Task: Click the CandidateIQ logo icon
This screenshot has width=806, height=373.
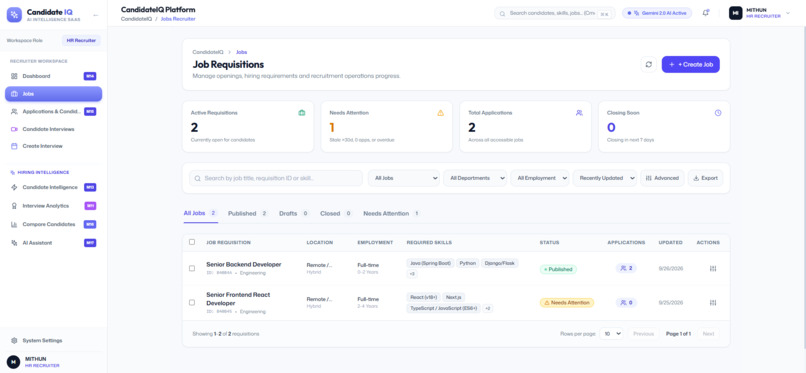Action: pyautogui.click(x=14, y=14)
